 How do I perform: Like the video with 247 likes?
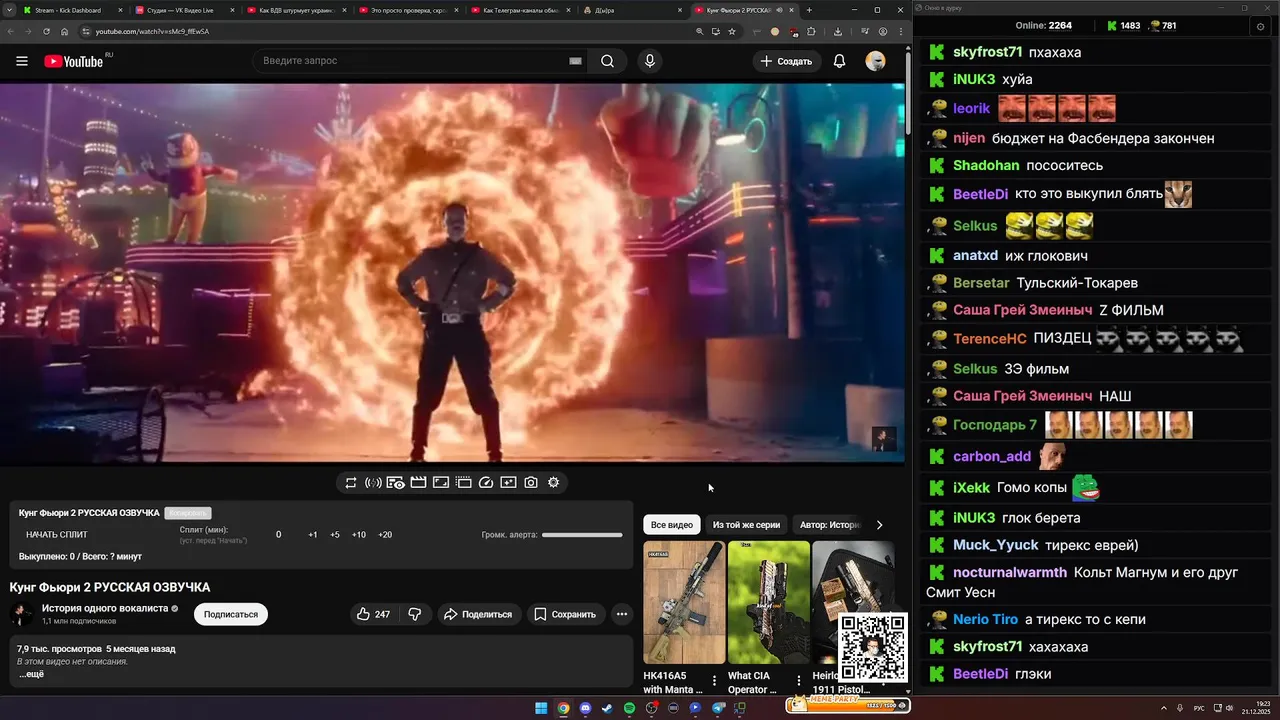tap(374, 614)
